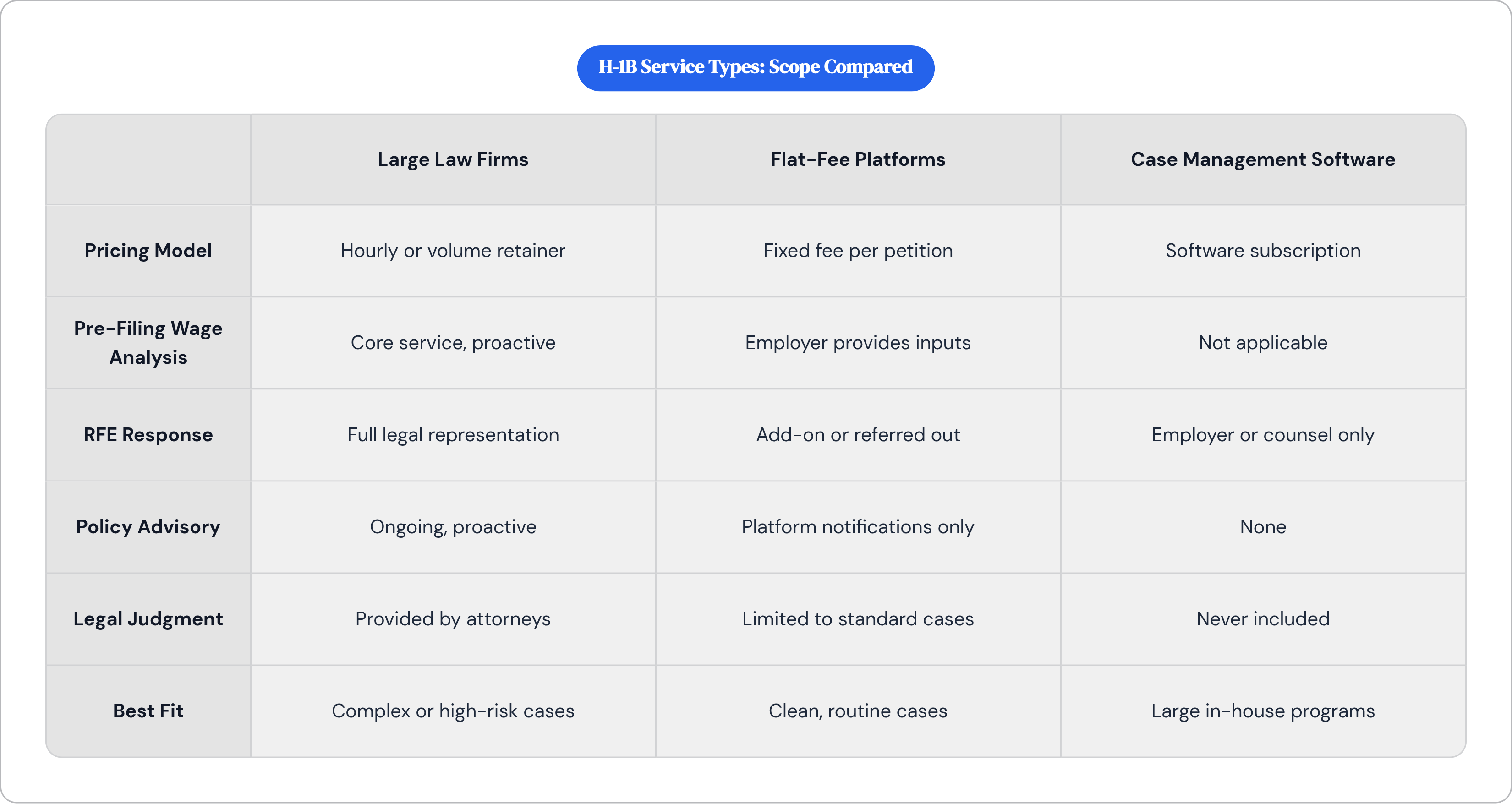This screenshot has width=1512, height=804.
Task: Select the 'Ongoing, proactive' cell
Action: (453, 527)
